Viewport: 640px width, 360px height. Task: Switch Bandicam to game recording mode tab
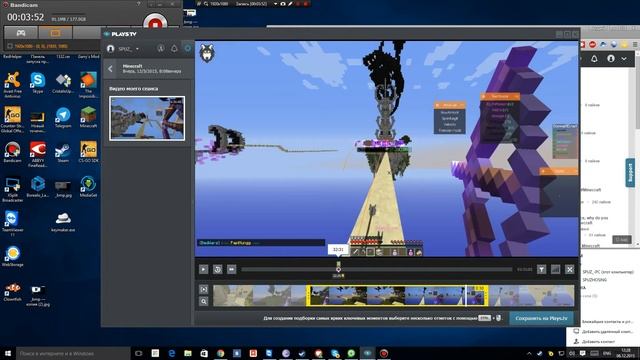tap(21, 33)
